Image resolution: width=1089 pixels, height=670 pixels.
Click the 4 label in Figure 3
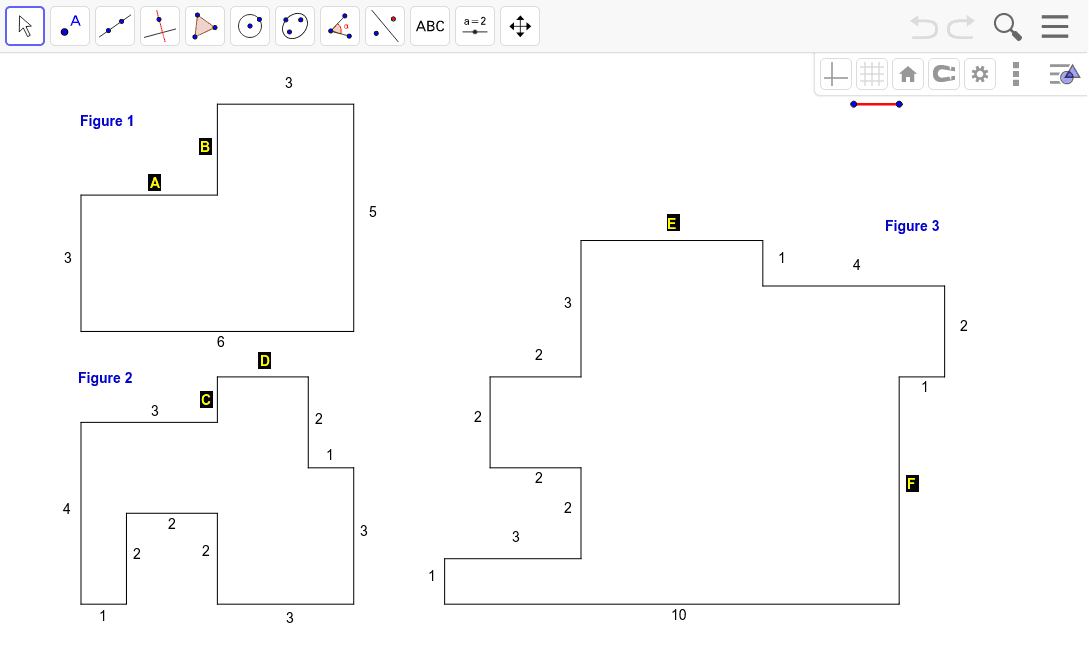[856, 265]
